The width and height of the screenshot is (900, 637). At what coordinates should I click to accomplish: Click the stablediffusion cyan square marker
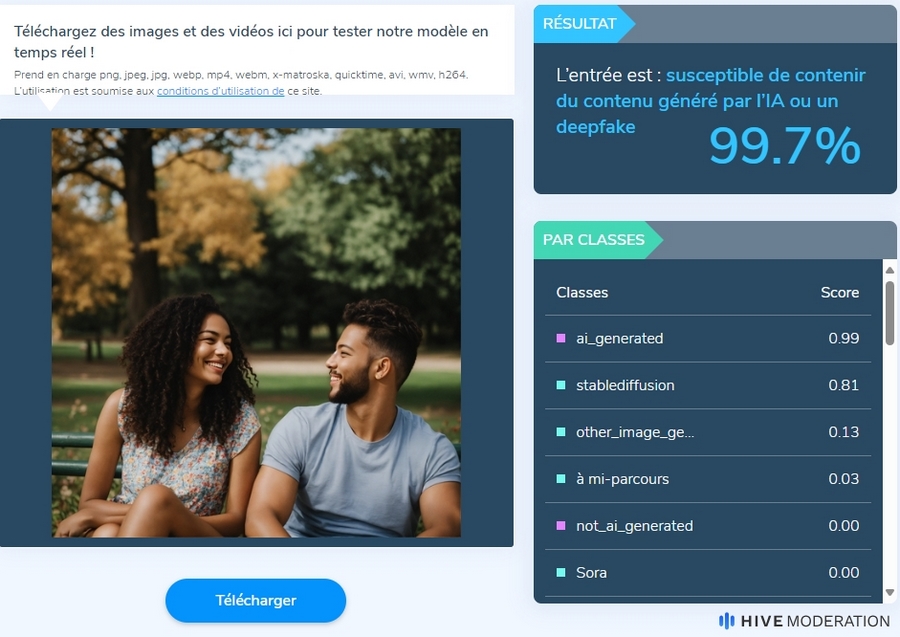561,385
